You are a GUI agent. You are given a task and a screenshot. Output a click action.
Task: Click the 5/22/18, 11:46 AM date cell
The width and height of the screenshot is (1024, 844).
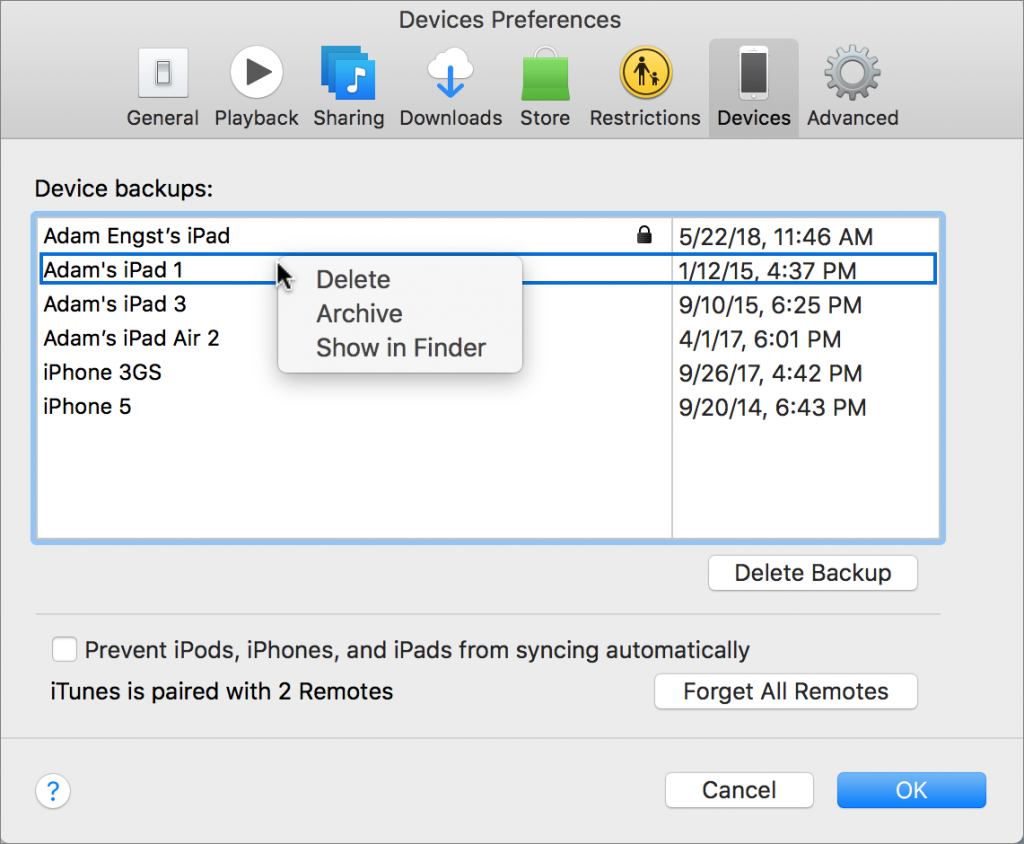776,236
